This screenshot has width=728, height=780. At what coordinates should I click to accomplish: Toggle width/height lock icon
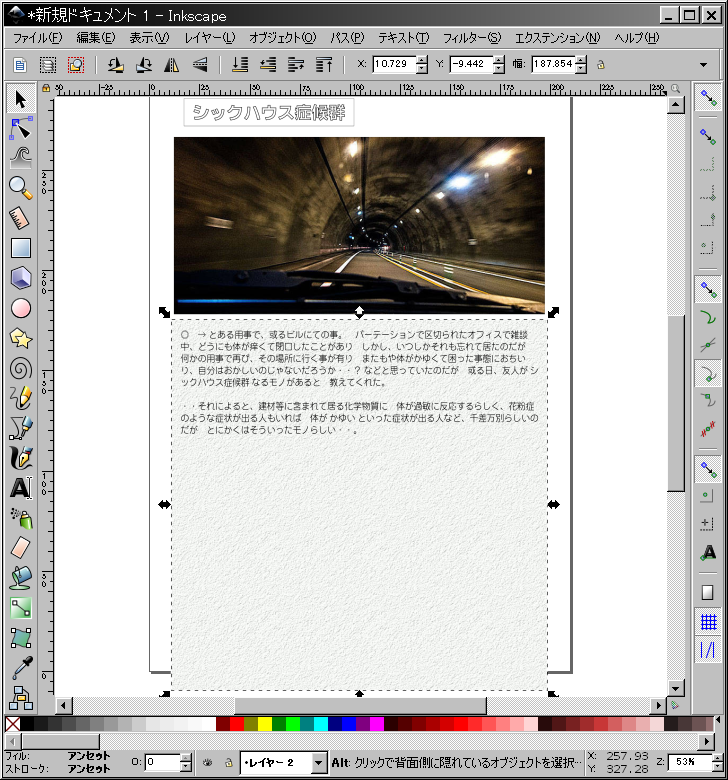[x=601, y=65]
